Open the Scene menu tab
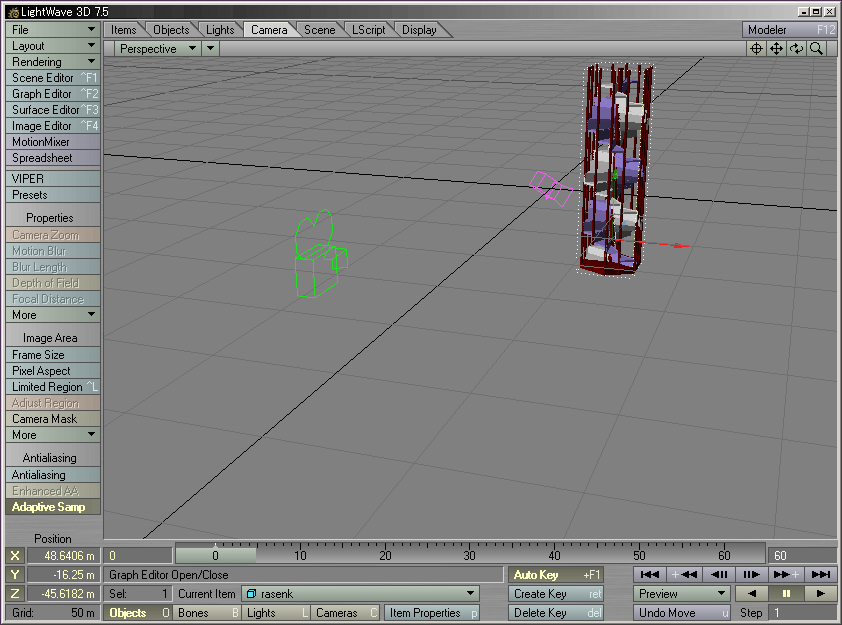The image size is (842, 625). tap(319, 29)
